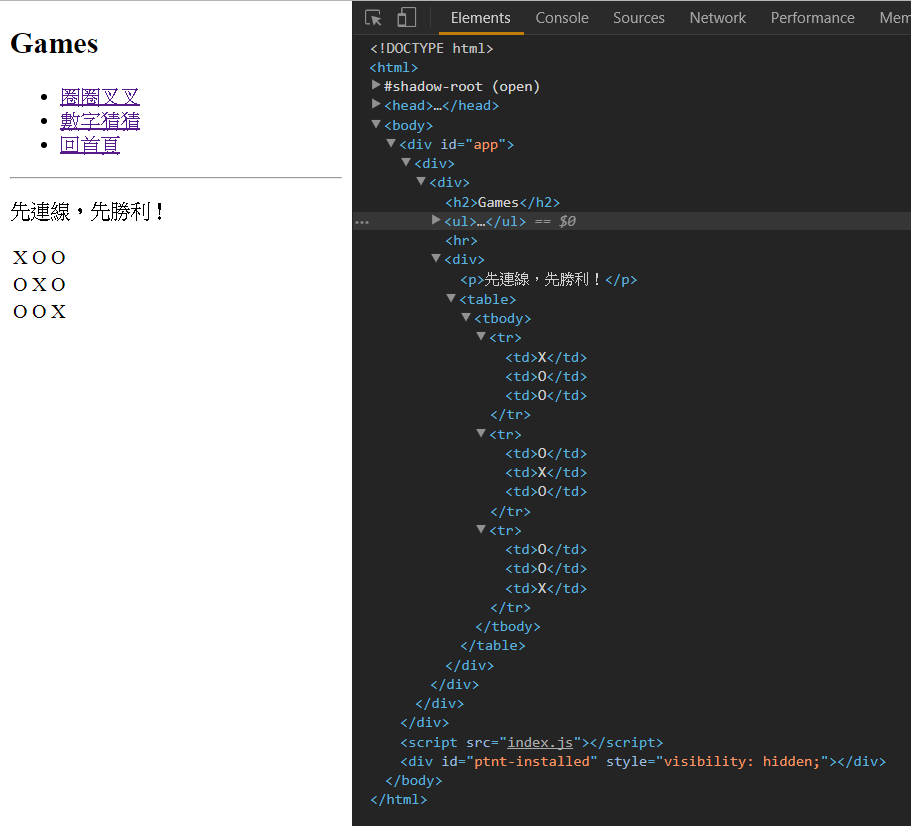The height and width of the screenshot is (826, 911).
Task: Expand the collapsed head element
Action: pyautogui.click(x=376, y=105)
